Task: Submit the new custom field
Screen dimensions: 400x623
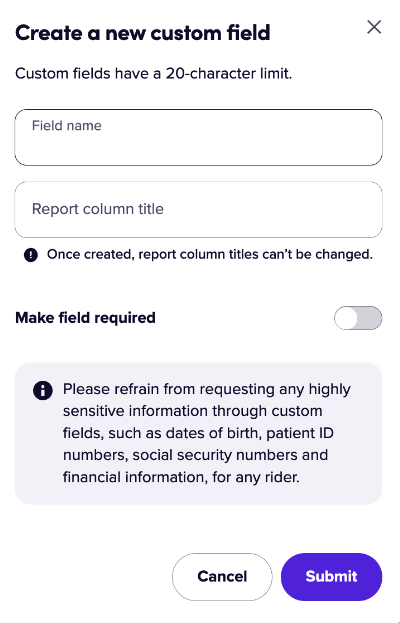Action: [331, 577]
